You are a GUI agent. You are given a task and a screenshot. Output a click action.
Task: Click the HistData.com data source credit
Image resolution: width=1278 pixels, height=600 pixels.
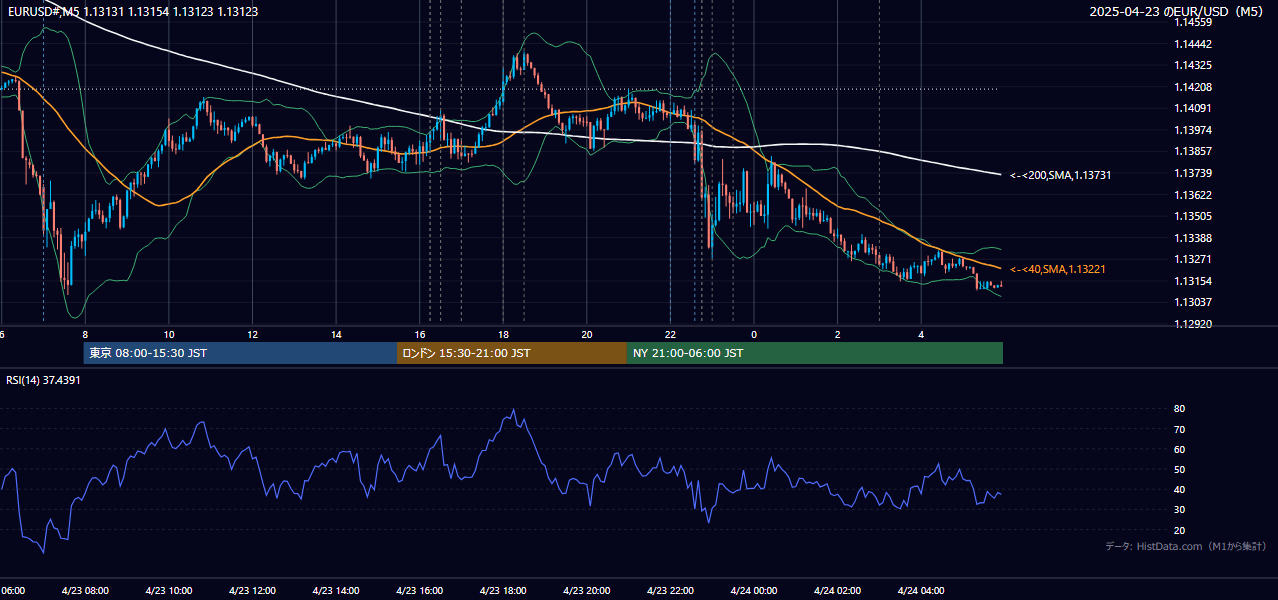click(x=1186, y=546)
